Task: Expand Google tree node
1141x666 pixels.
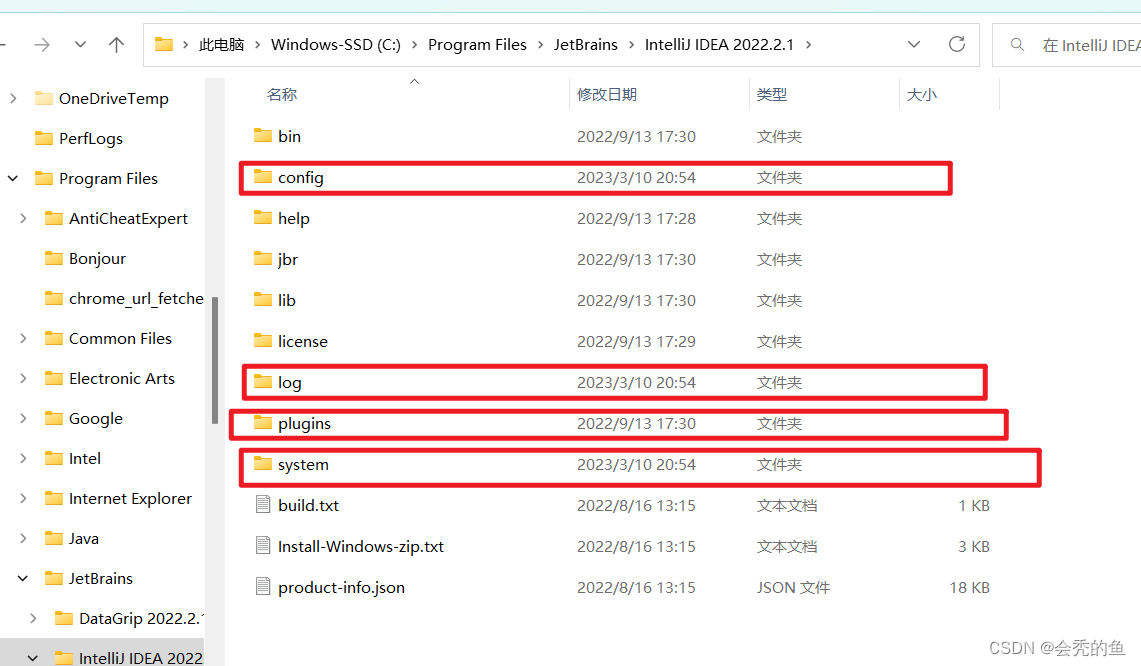Action: [x=23, y=419]
